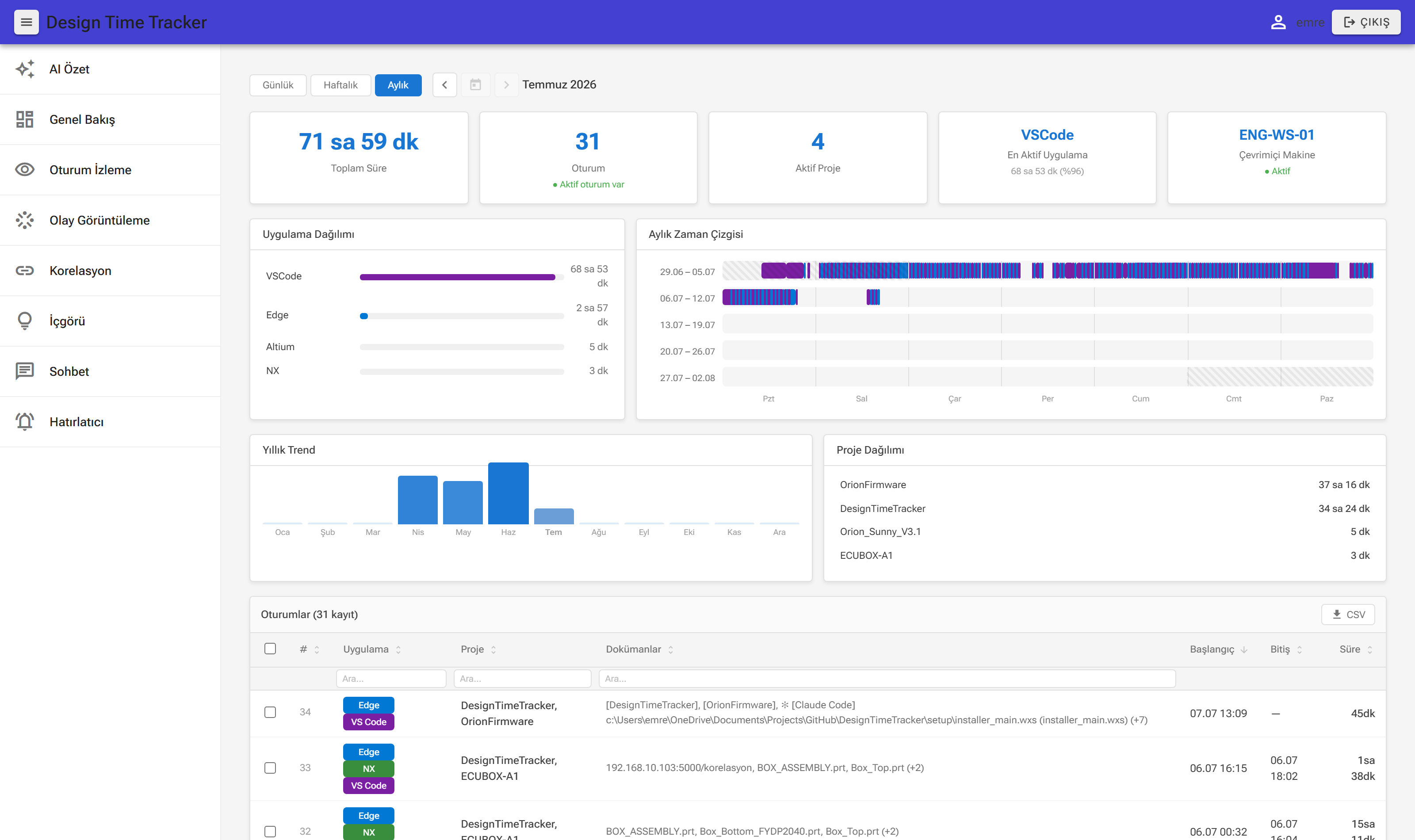Screen dimensions: 1415x840
Task: Click the 29.06 – 05.07 timeline row
Action: [x=1048, y=271]
